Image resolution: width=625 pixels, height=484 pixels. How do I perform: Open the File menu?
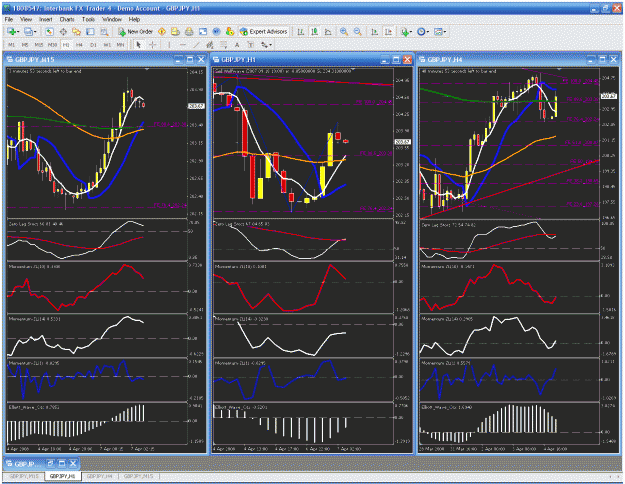point(9,19)
